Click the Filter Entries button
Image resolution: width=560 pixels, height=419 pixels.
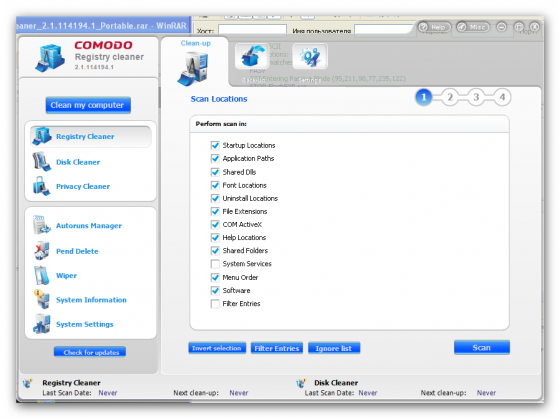[x=277, y=348]
